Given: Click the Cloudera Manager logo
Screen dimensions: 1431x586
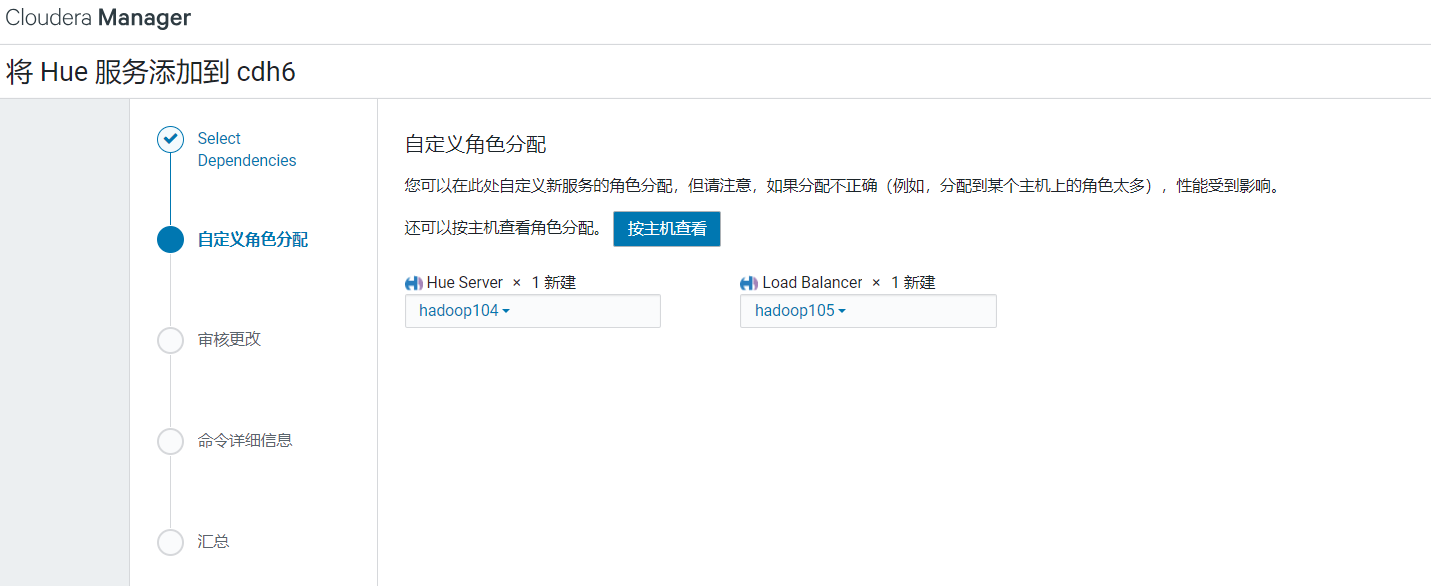Looking at the screenshot, I should point(98,18).
